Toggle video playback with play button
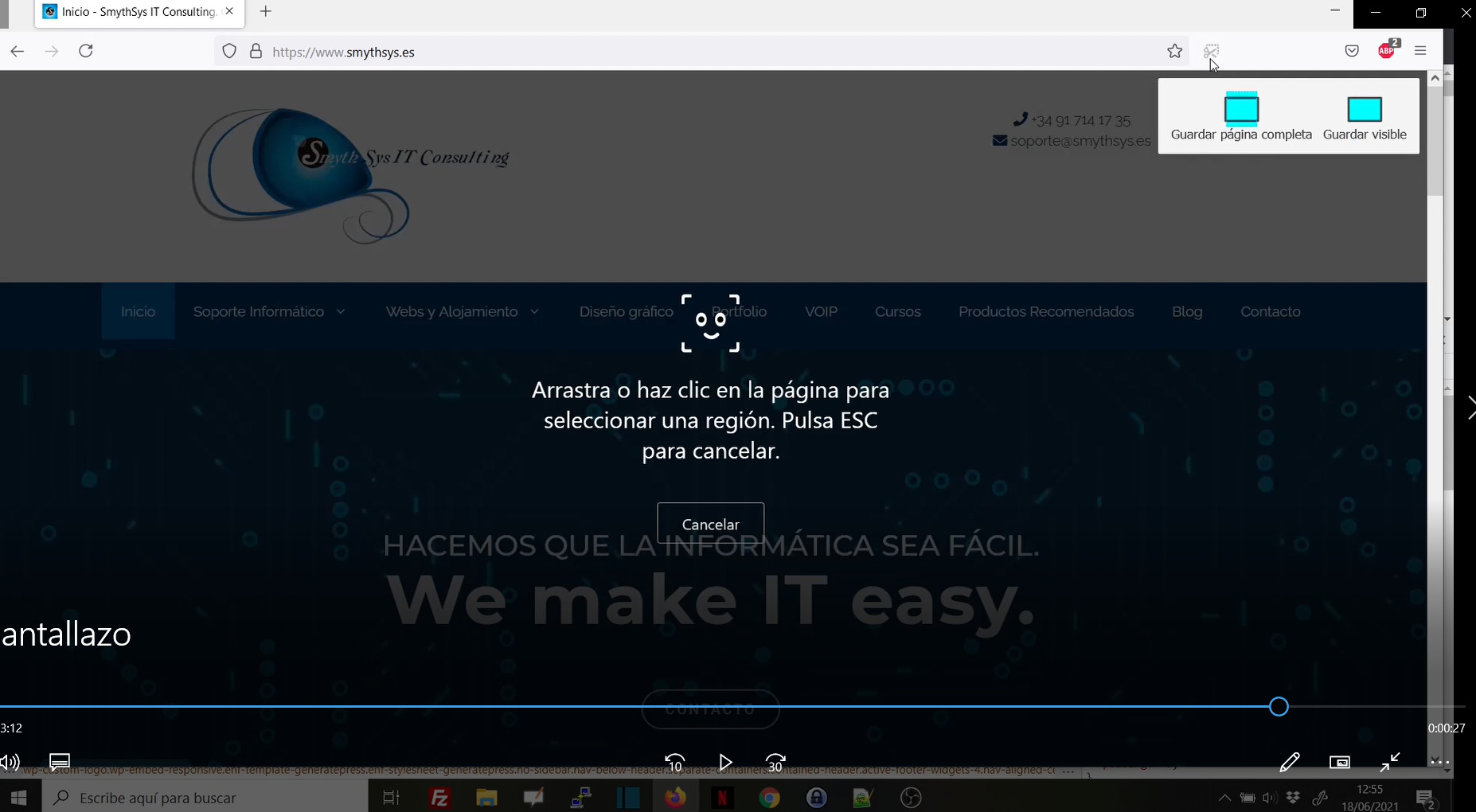 [725, 763]
